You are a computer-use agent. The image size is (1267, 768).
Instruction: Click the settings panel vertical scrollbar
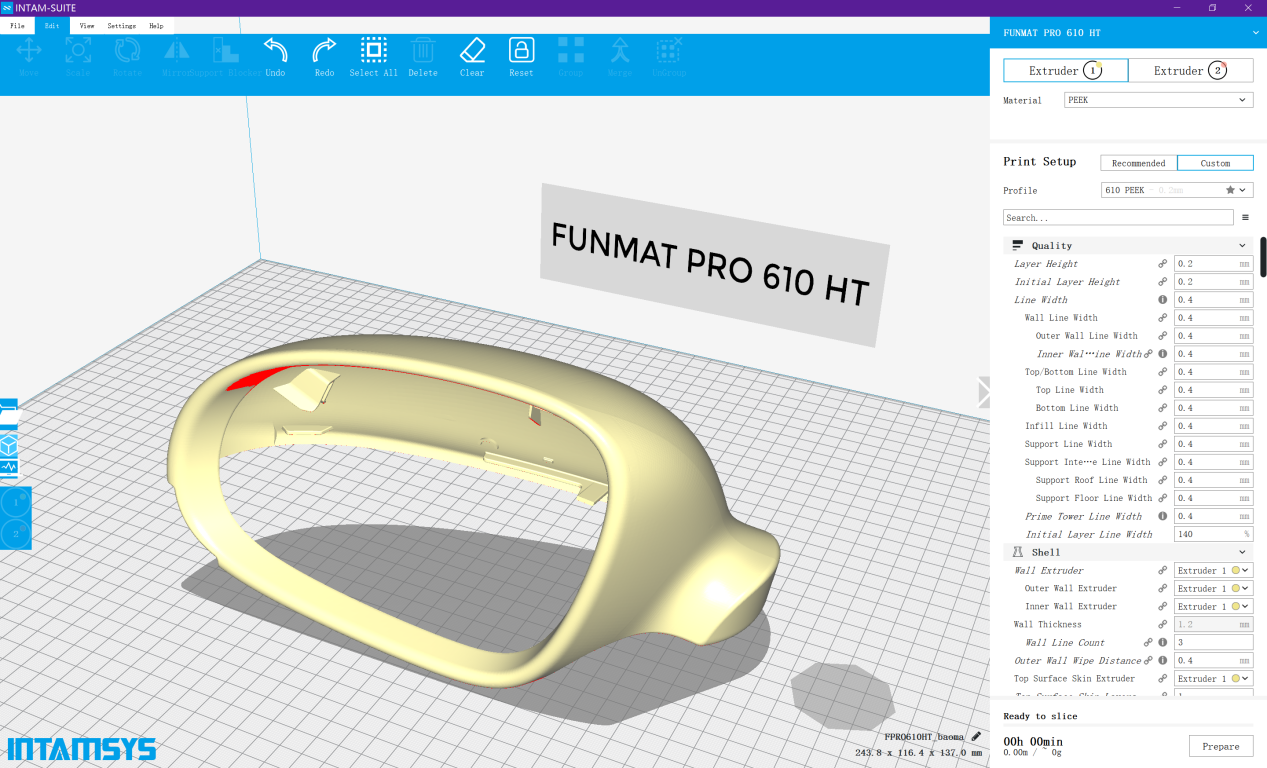click(1263, 256)
